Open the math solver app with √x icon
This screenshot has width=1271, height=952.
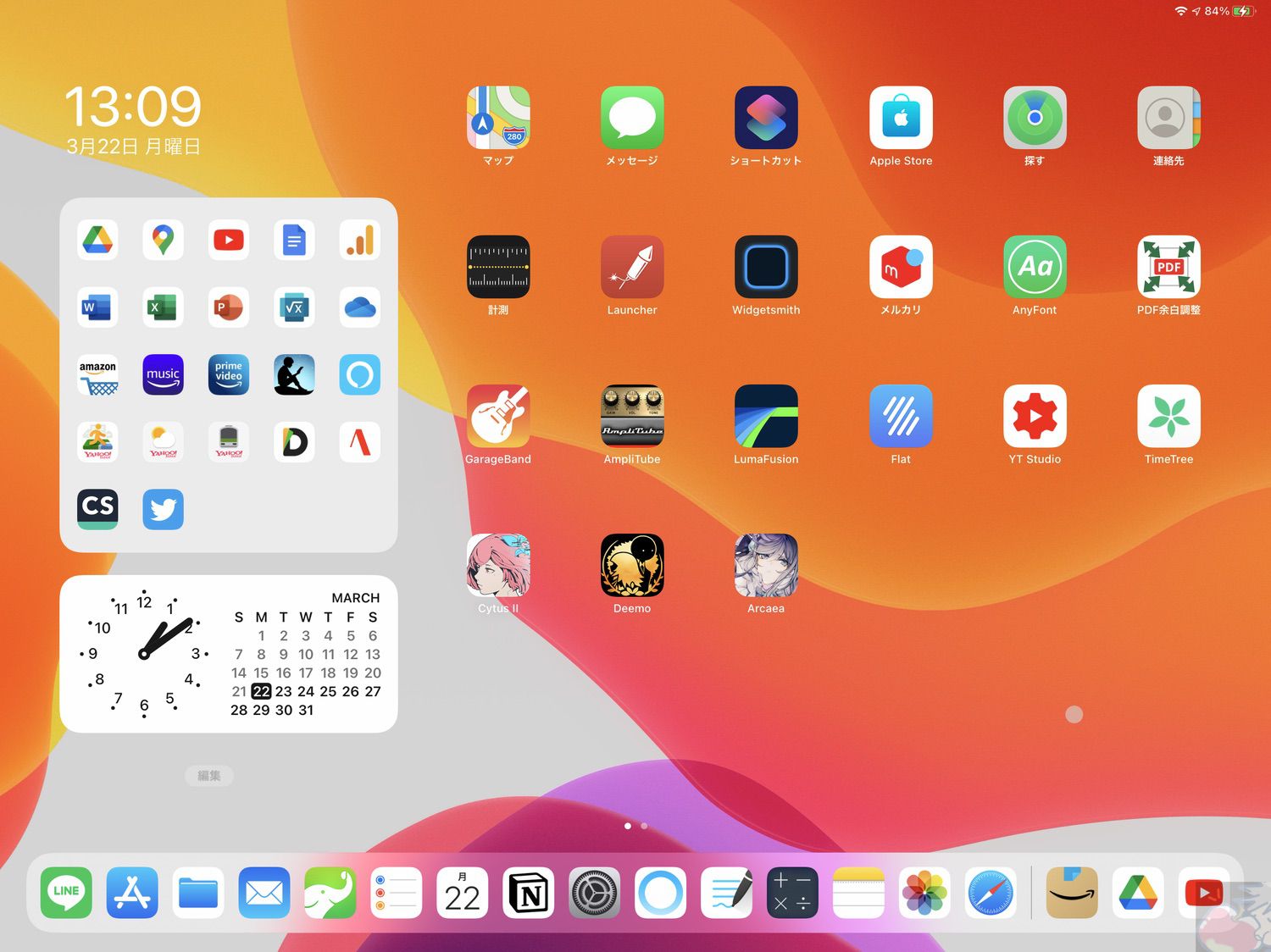point(294,307)
